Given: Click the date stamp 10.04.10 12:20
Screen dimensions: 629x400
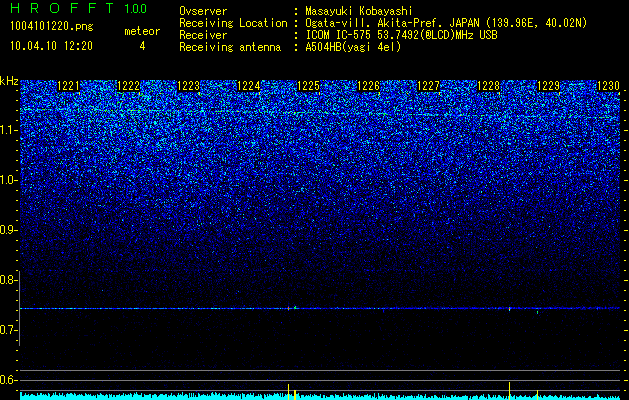Looking at the screenshot, I should click(51, 46).
